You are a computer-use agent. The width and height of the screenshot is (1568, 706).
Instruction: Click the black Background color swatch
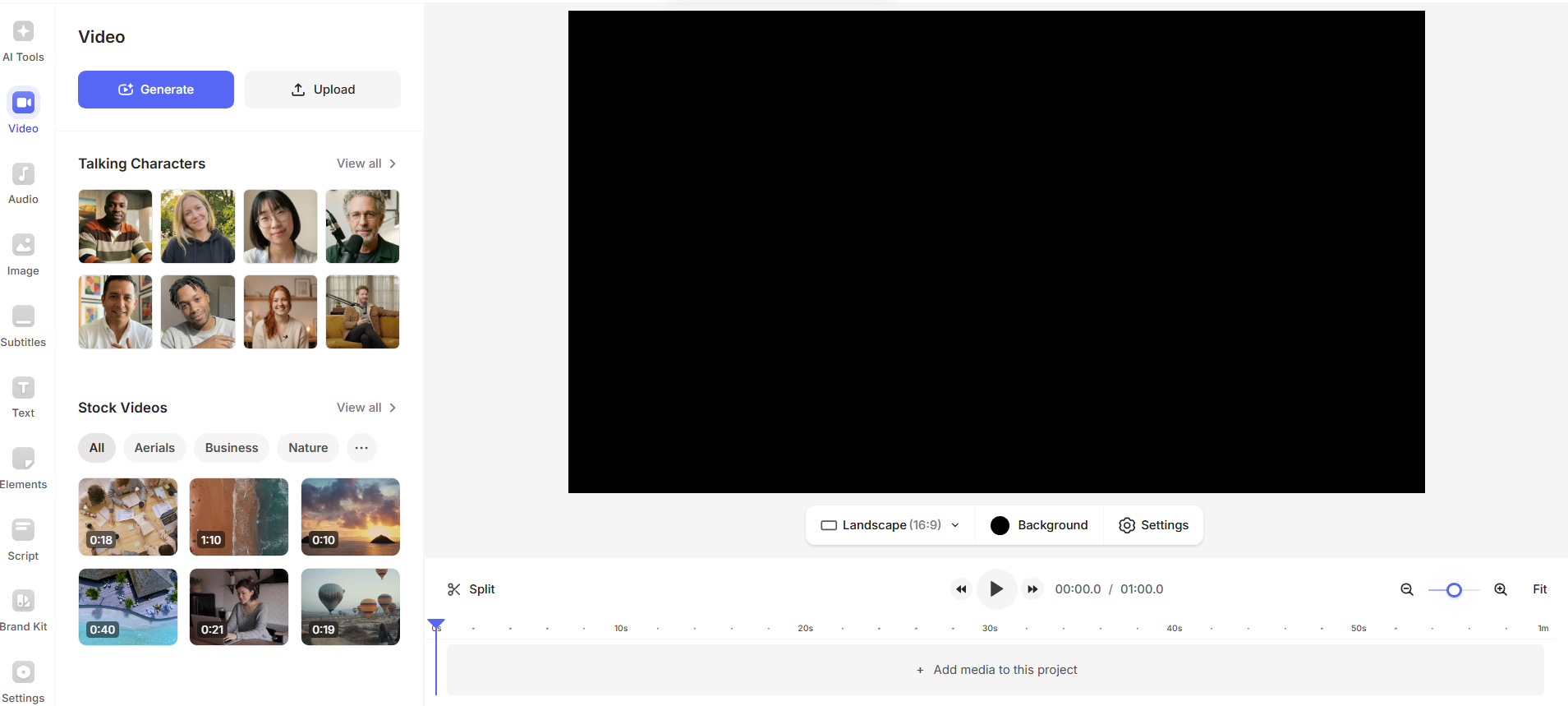pos(1000,525)
